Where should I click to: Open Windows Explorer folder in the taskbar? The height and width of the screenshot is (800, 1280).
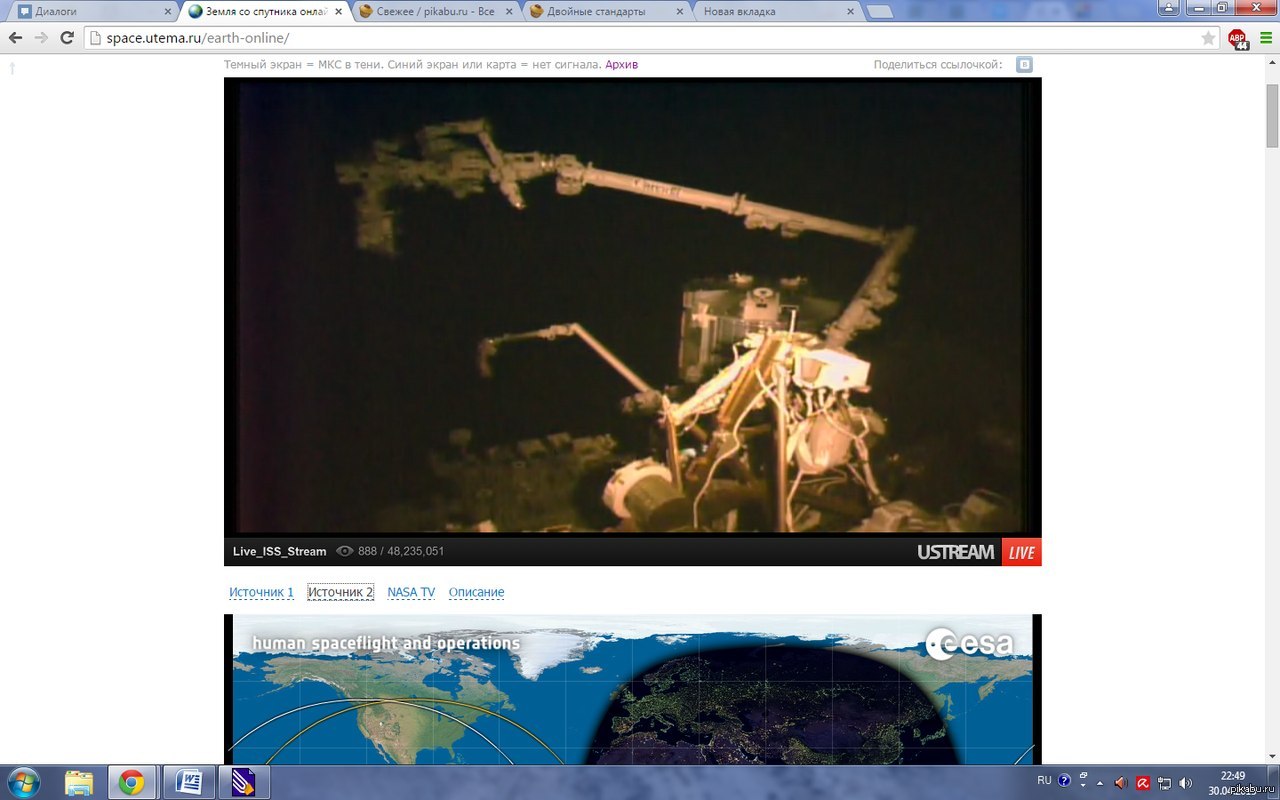(x=79, y=782)
